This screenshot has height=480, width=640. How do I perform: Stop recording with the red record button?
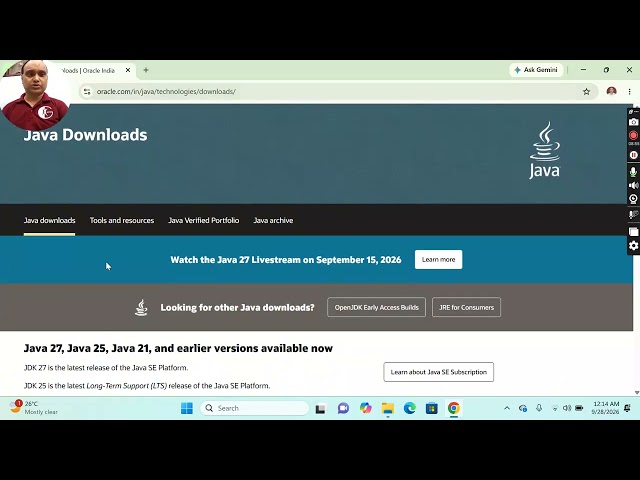tap(633, 135)
